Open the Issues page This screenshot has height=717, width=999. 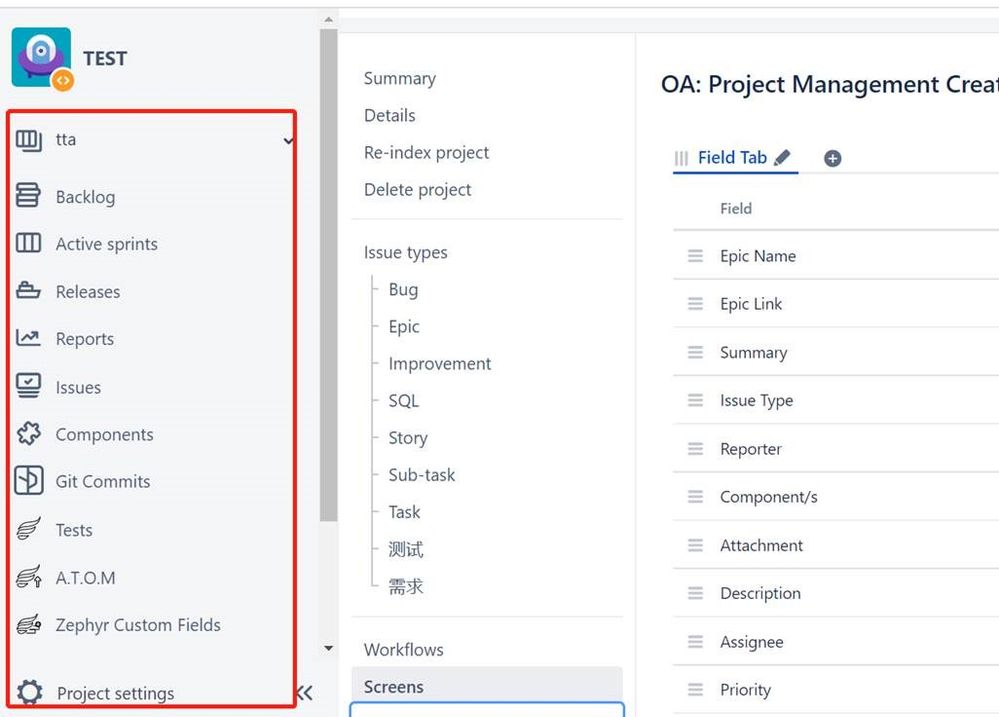click(78, 387)
